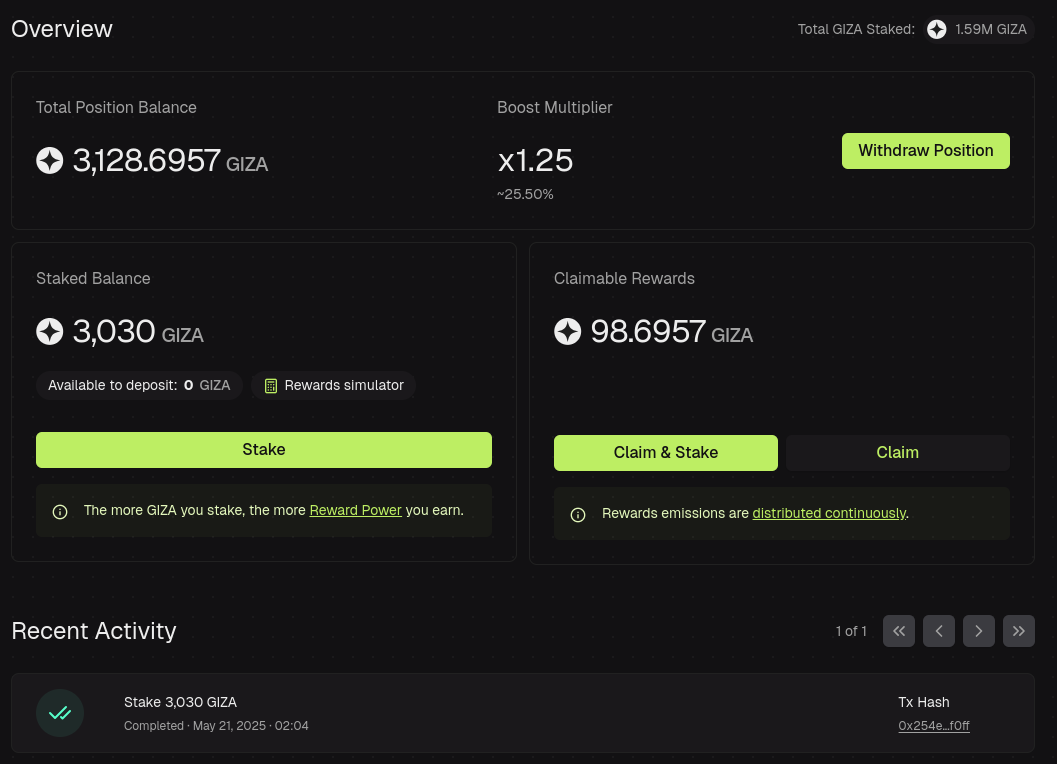Click the GIZA icon beside Staked Balance 3,030

click(49, 331)
